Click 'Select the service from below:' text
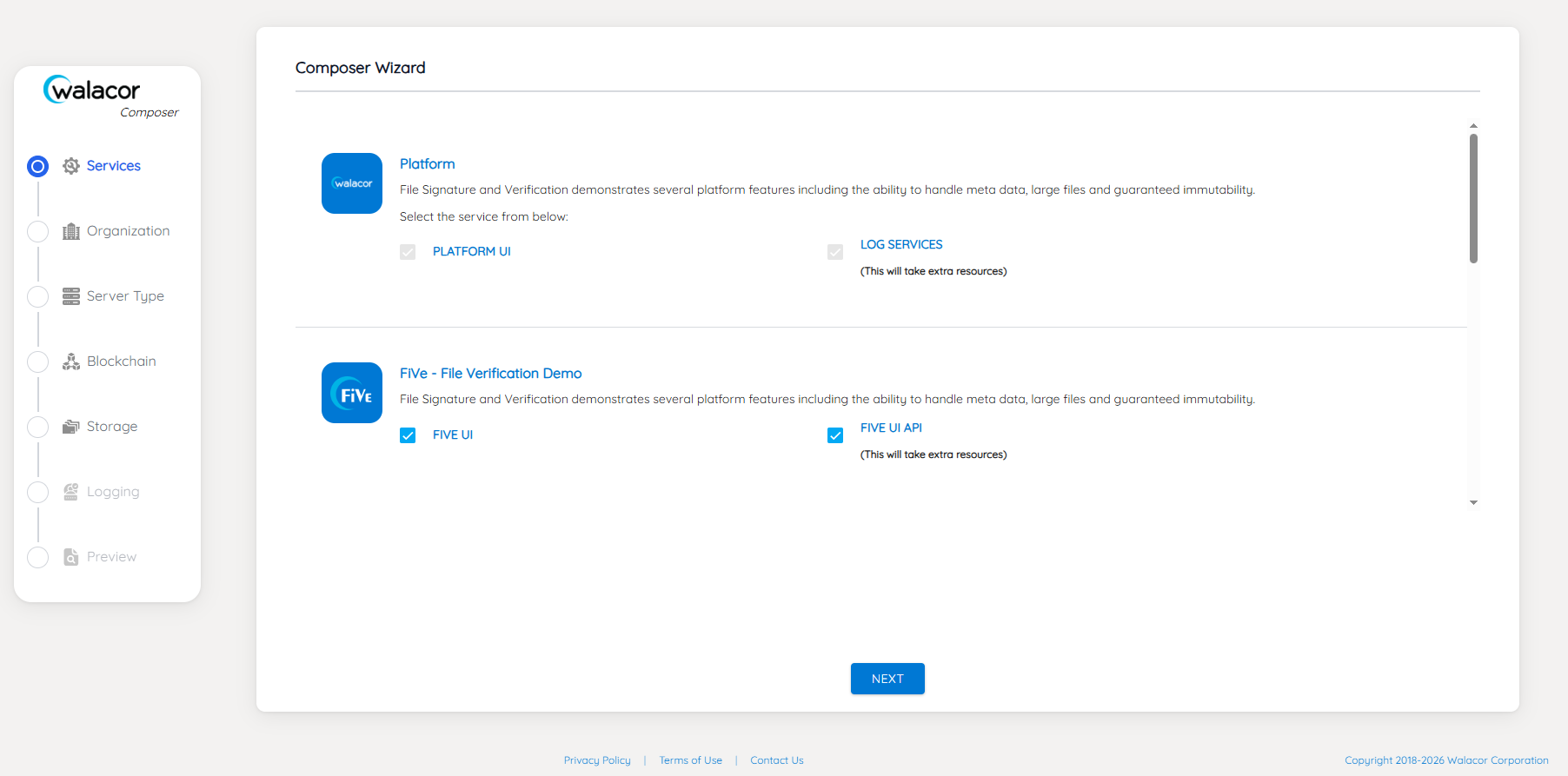This screenshot has width=1568, height=776. click(484, 217)
